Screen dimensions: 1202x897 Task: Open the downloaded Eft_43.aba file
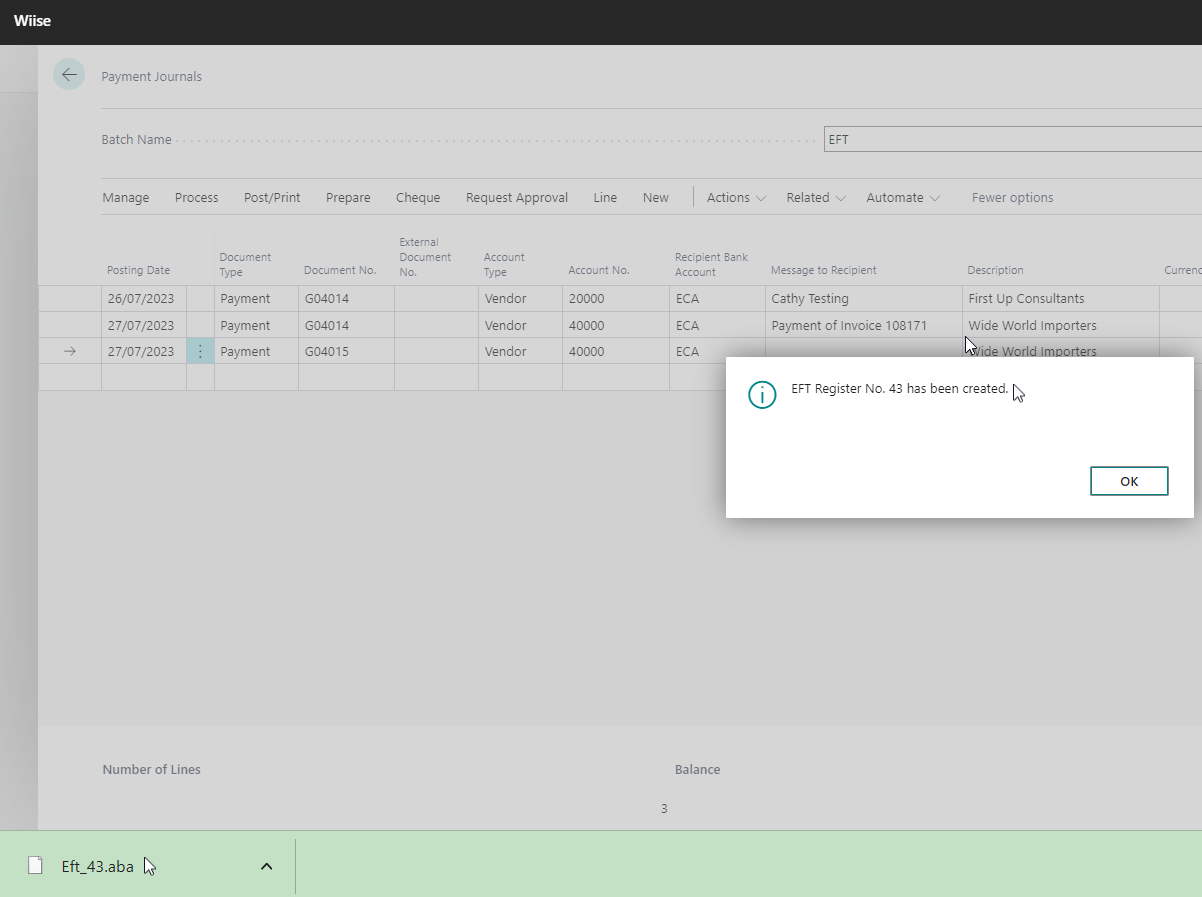click(x=99, y=865)
